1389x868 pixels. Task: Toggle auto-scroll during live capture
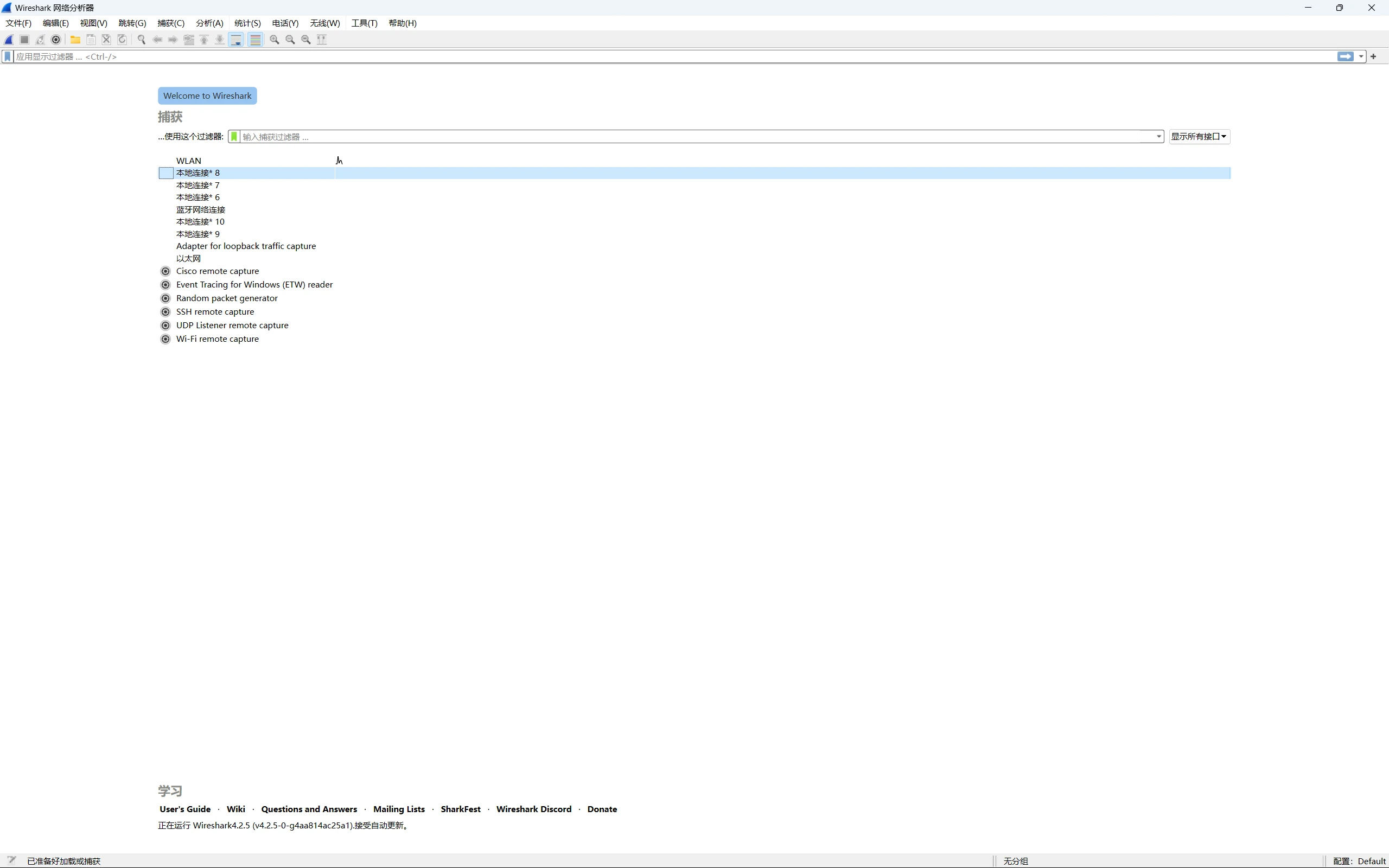coord(236,40)
